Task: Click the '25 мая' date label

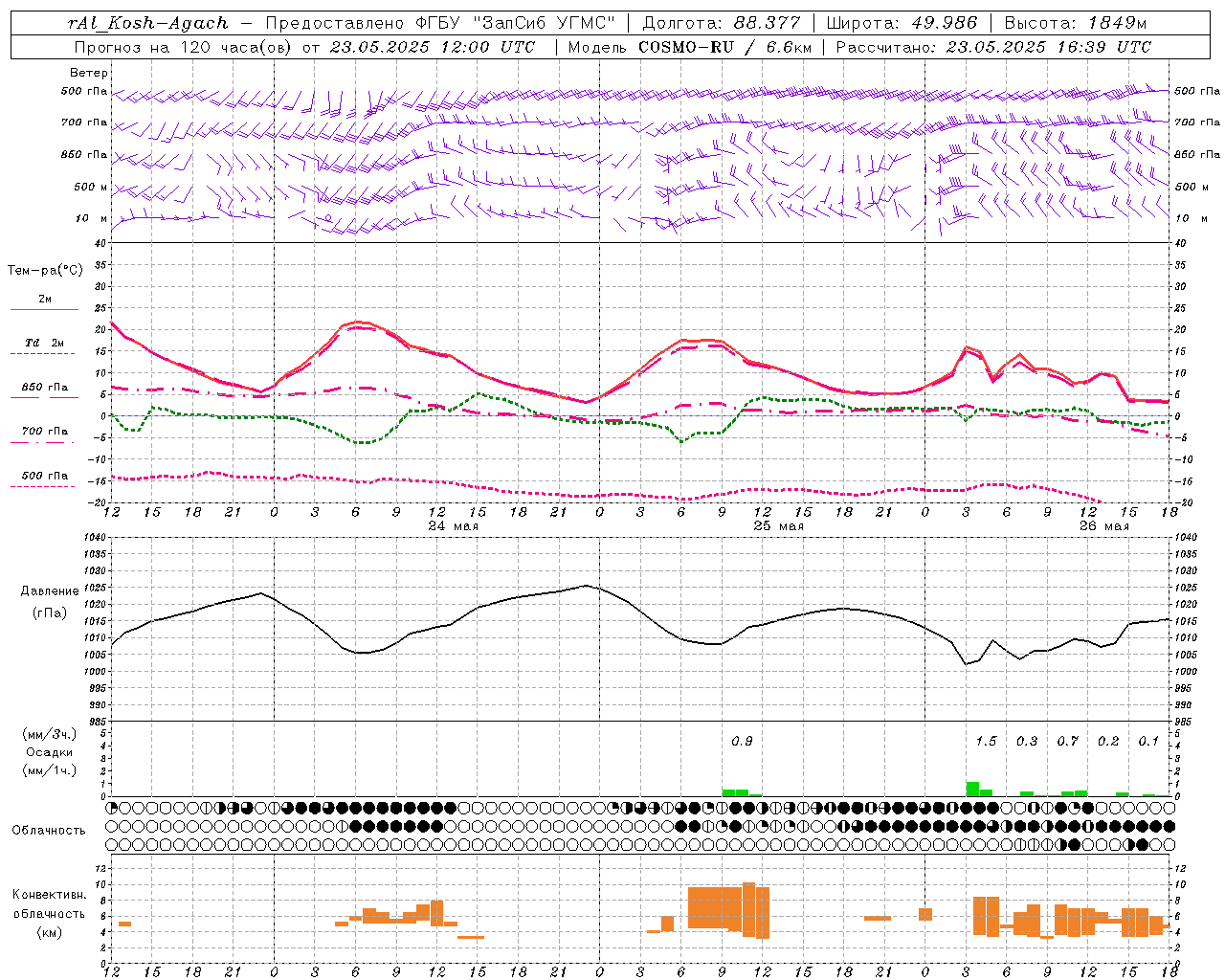Action: (x=779, y=526)
